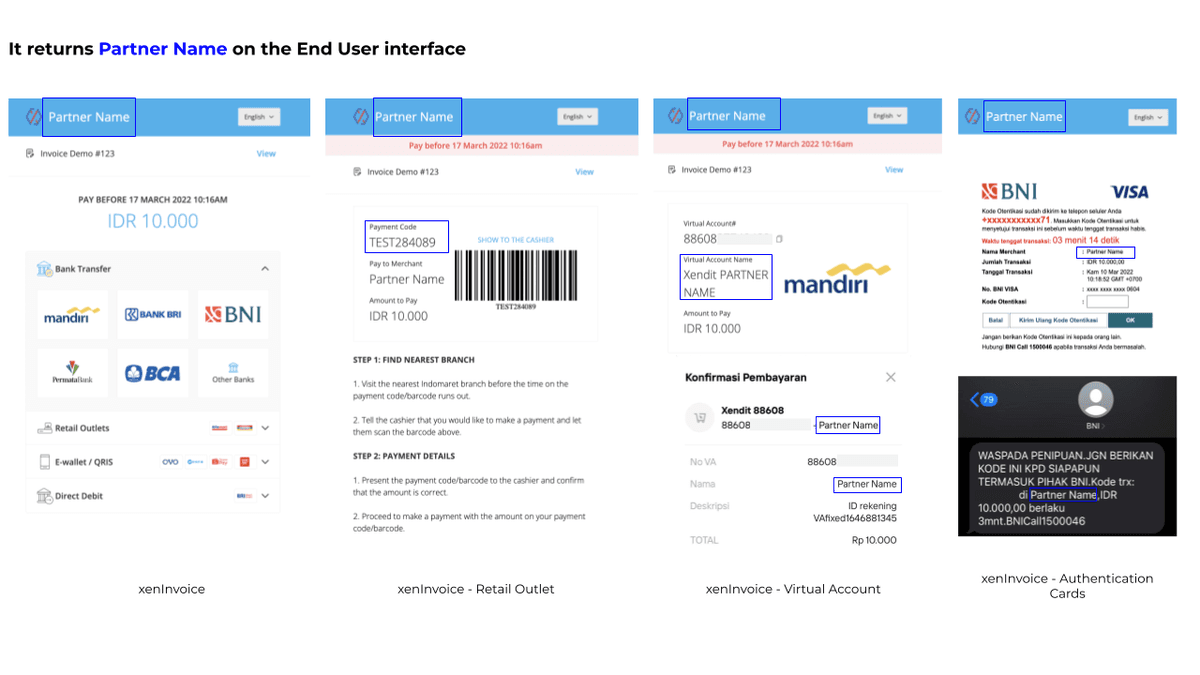Select the PermataBank payment tile
The height and width of the screenshot is (675, 1200).
pyautogui.click(x=72, y=373)
